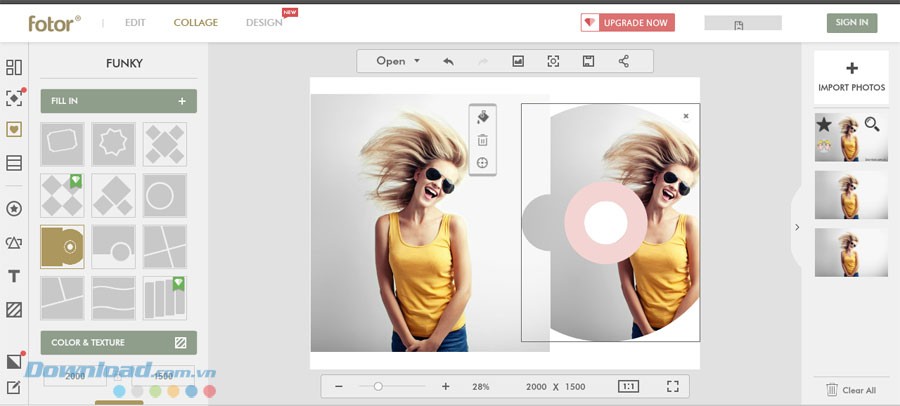
Task: Click the trash icon on floating toolbar
Action: 482,141
